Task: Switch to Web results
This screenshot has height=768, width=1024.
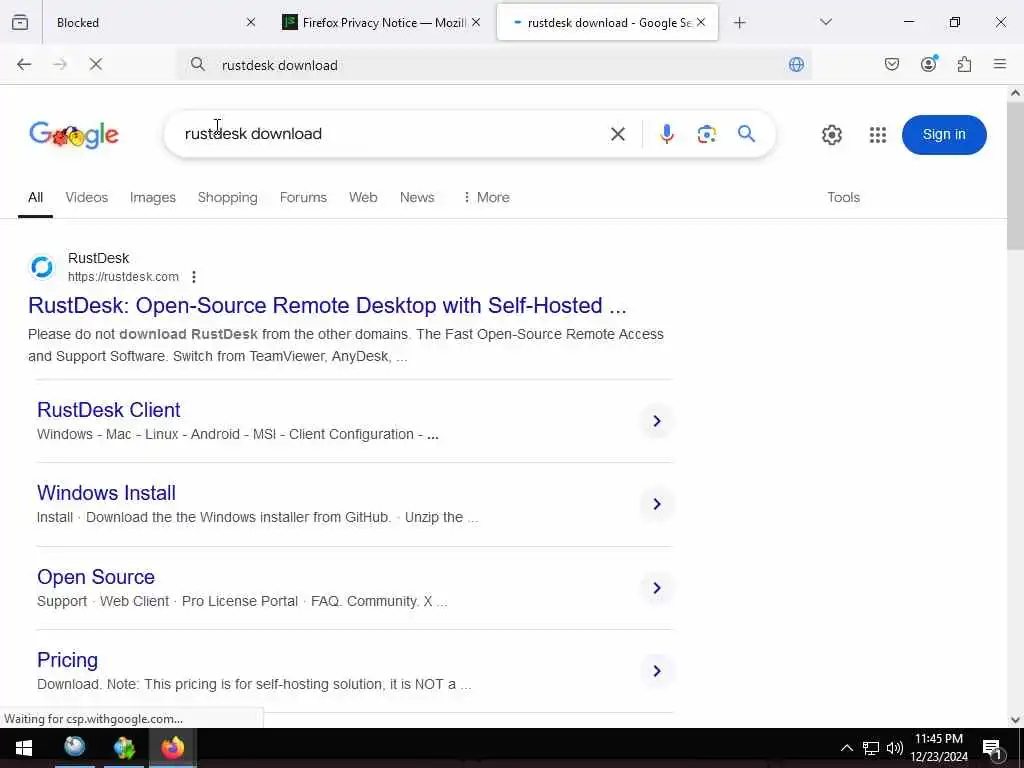Action: 363,197
